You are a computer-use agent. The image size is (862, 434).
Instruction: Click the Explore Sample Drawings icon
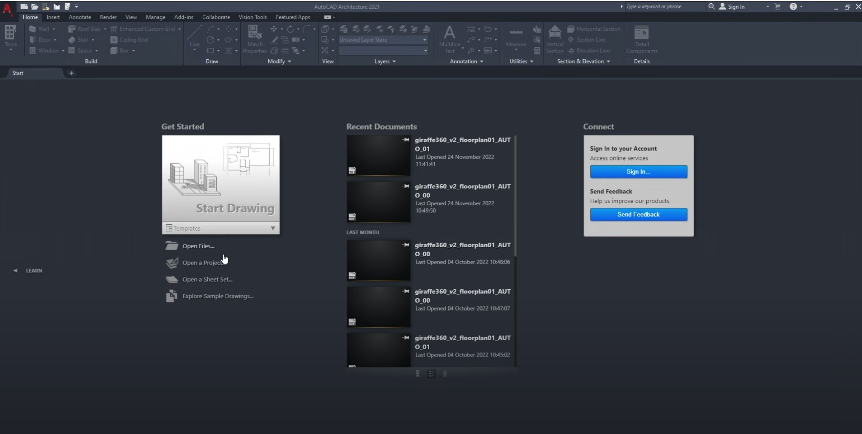coord(172,296)
